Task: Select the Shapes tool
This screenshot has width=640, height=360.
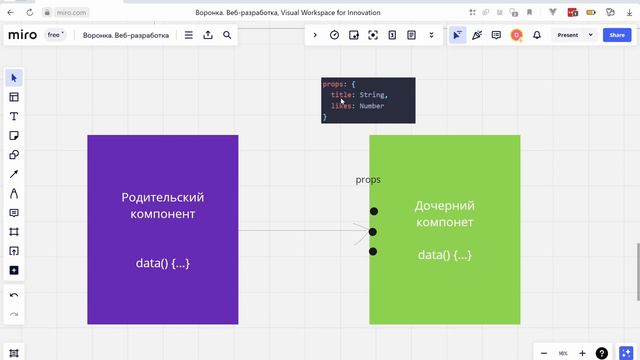Action: [14, 155]
